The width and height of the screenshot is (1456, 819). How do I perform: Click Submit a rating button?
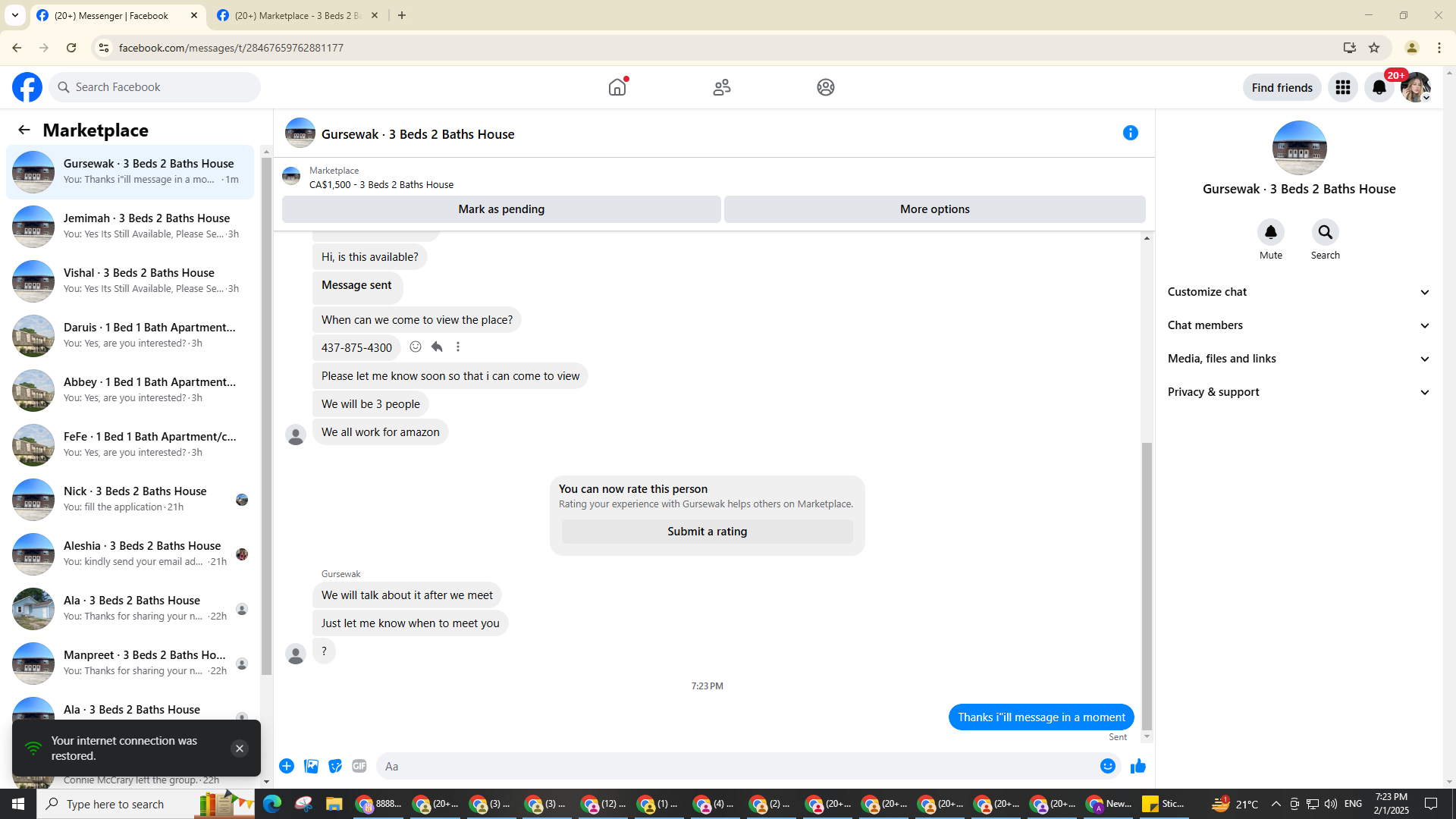tap(707, 532)
